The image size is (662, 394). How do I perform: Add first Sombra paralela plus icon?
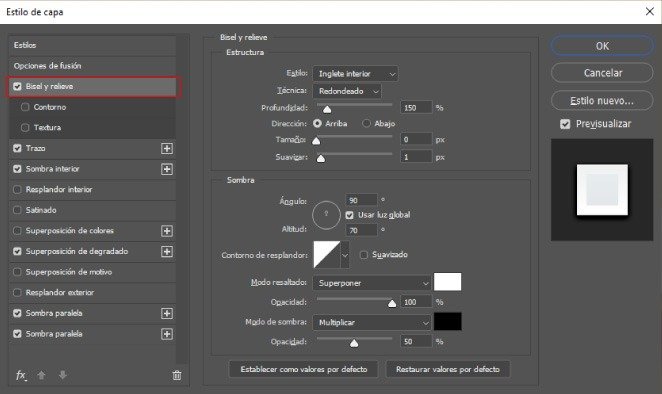click(167, 313)
